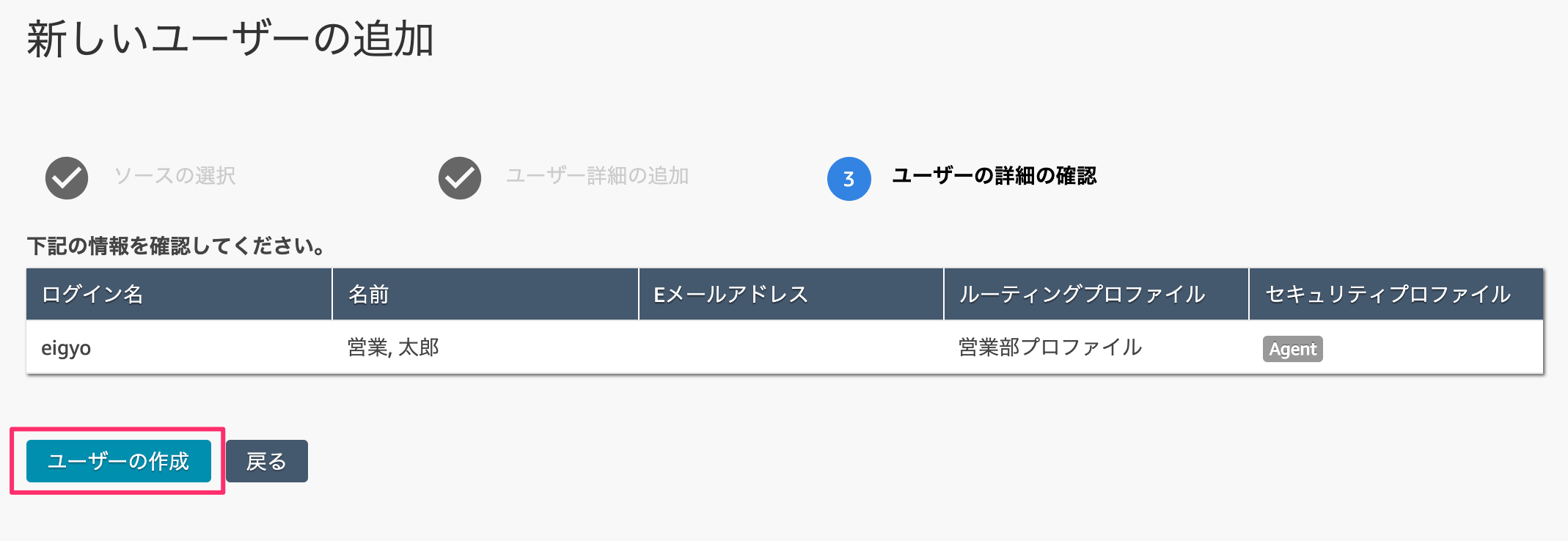Viewport: 1568px width, 541px height.
Task: Select the ユーザーの詳細の確認 step label
Action: coord(994,176)
